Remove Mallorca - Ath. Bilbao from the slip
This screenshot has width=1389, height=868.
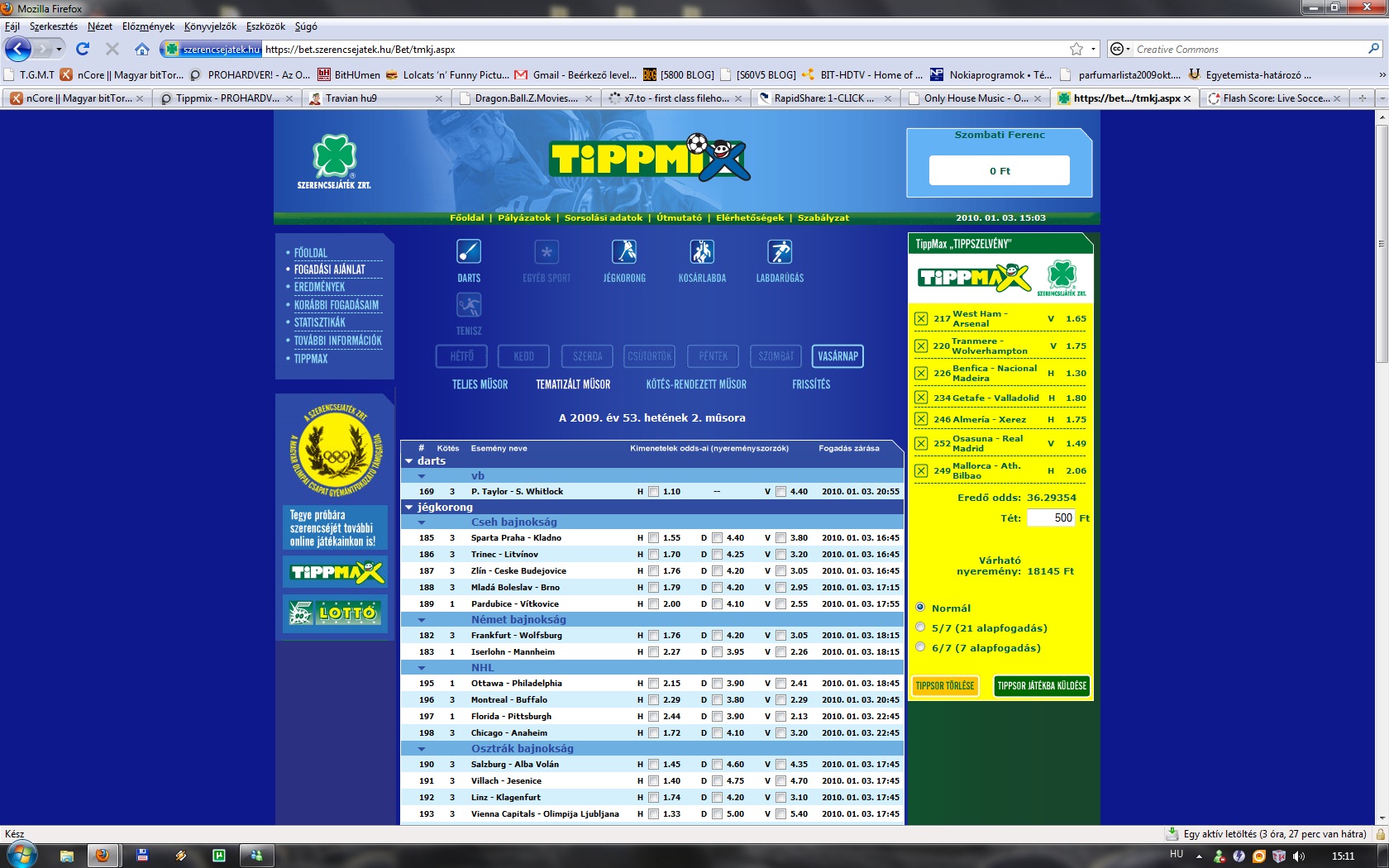click(921, 471)
